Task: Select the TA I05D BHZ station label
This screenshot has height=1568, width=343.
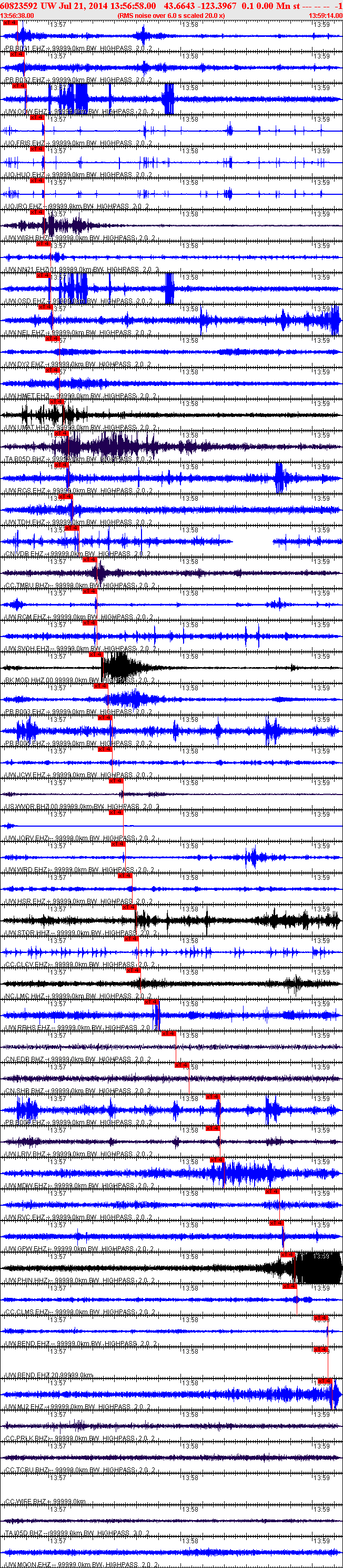Action: [77, 1534]
